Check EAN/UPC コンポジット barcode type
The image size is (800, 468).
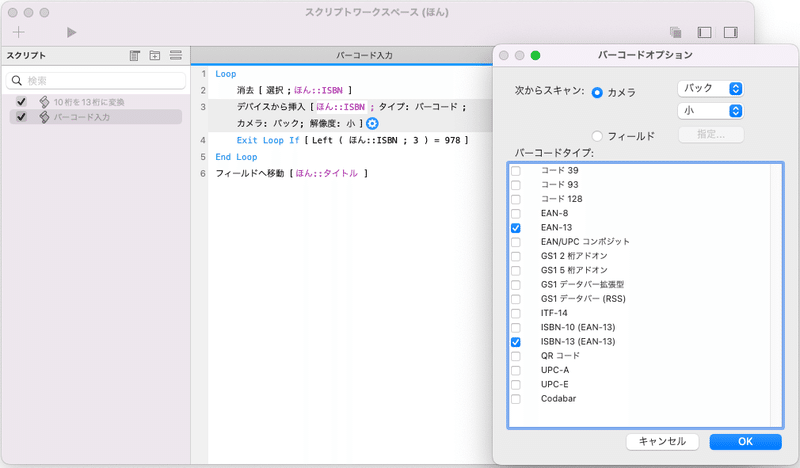coord(516,242)
